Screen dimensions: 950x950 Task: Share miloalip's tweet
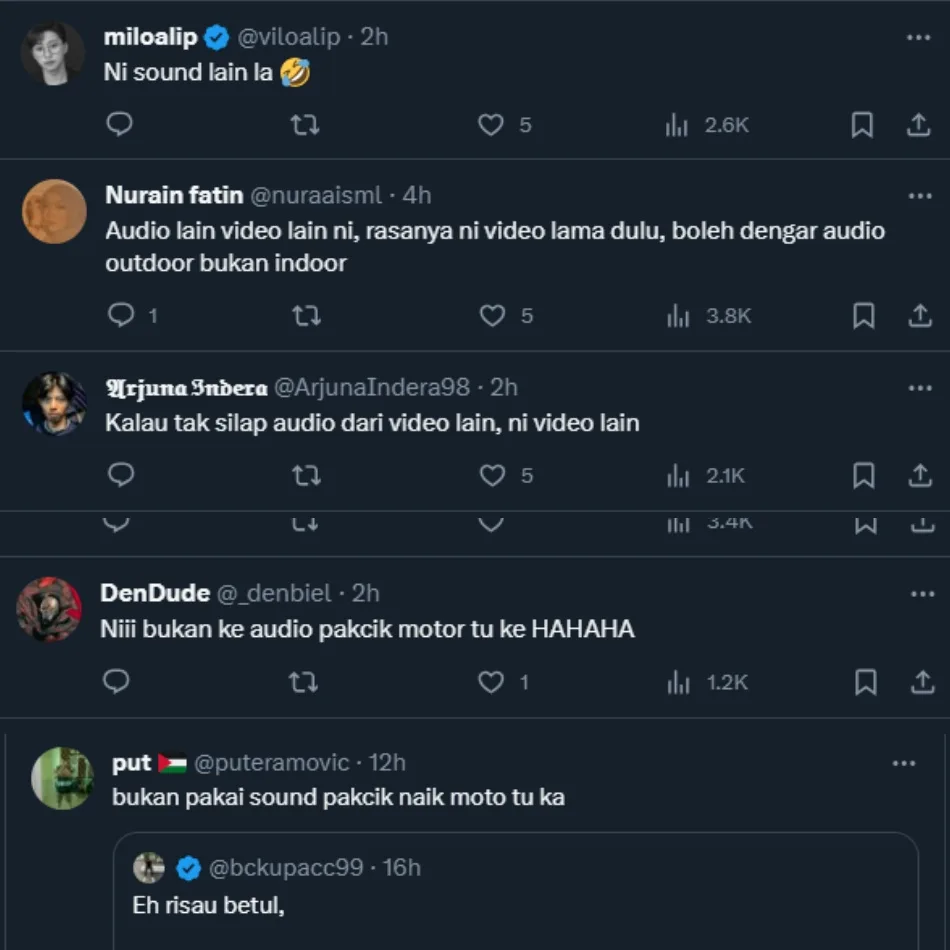click(x=918, y=125)
